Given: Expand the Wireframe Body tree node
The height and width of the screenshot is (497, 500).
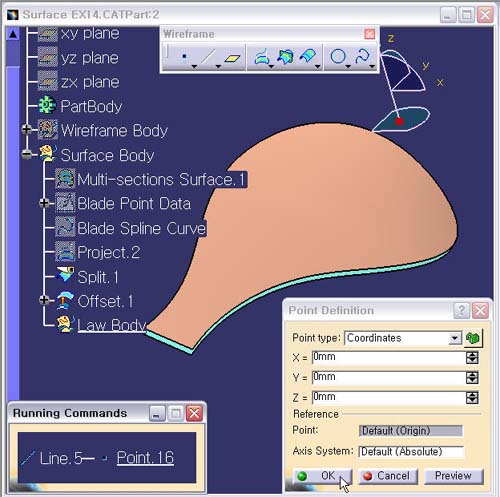Looking at the screenshot, I should coord(26,129).
